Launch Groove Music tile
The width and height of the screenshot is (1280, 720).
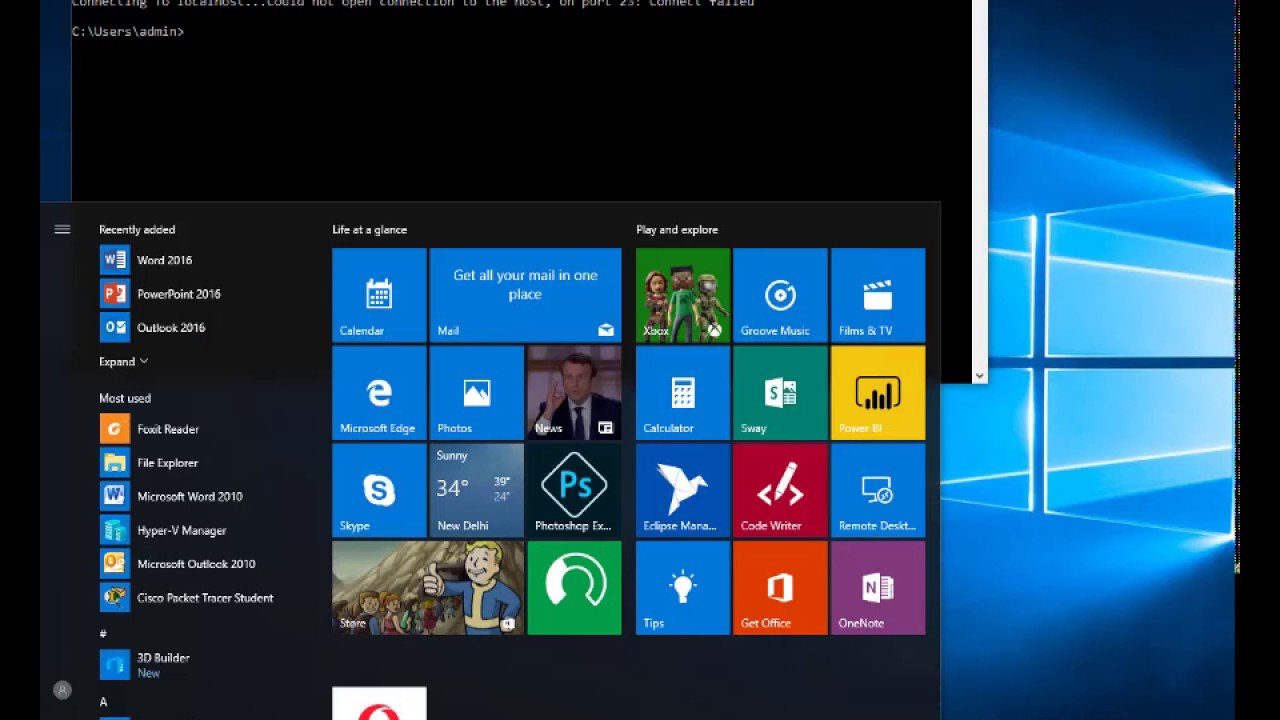pos(780,295)
